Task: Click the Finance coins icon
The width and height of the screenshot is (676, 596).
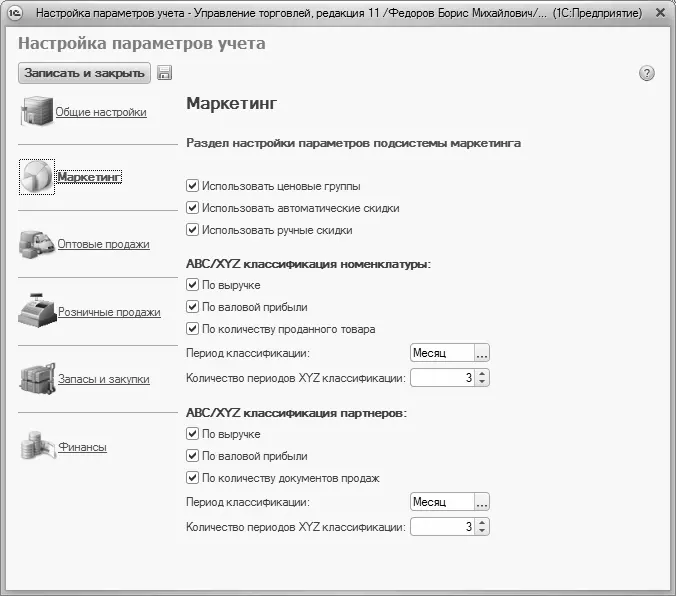Action: pyautogui.click(x=36, y=446)
